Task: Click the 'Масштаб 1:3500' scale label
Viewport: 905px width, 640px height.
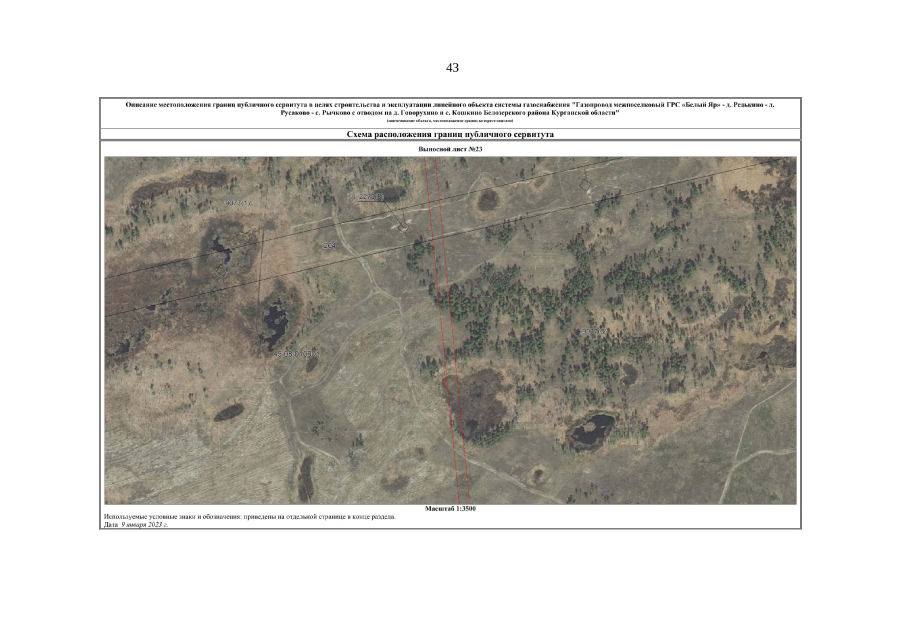Action: (x=450, y=509)
